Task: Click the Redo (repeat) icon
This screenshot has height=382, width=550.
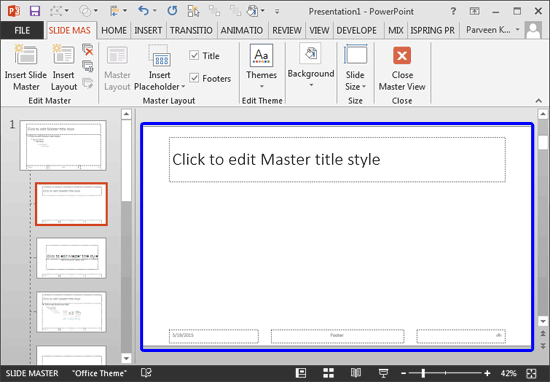Action: [x=172, y=11]
